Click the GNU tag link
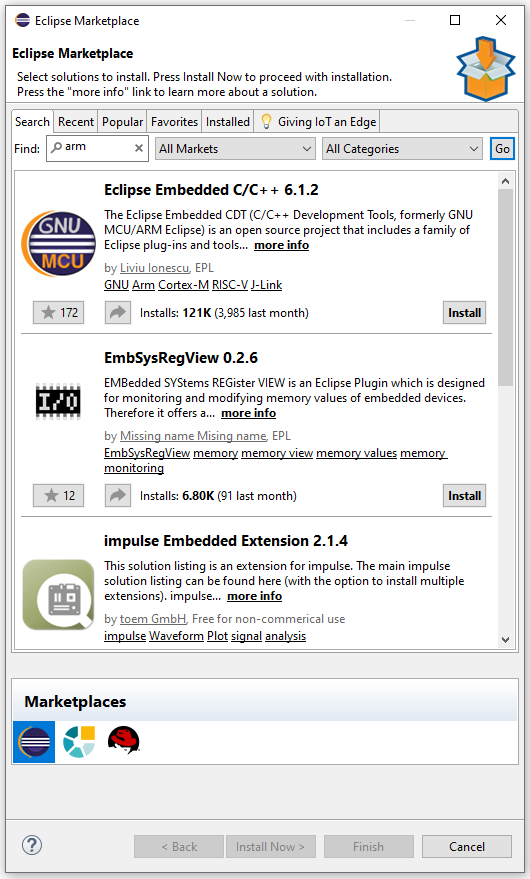Screen dimensions: 530x879 pyautogui.click(x=117, y=285)
